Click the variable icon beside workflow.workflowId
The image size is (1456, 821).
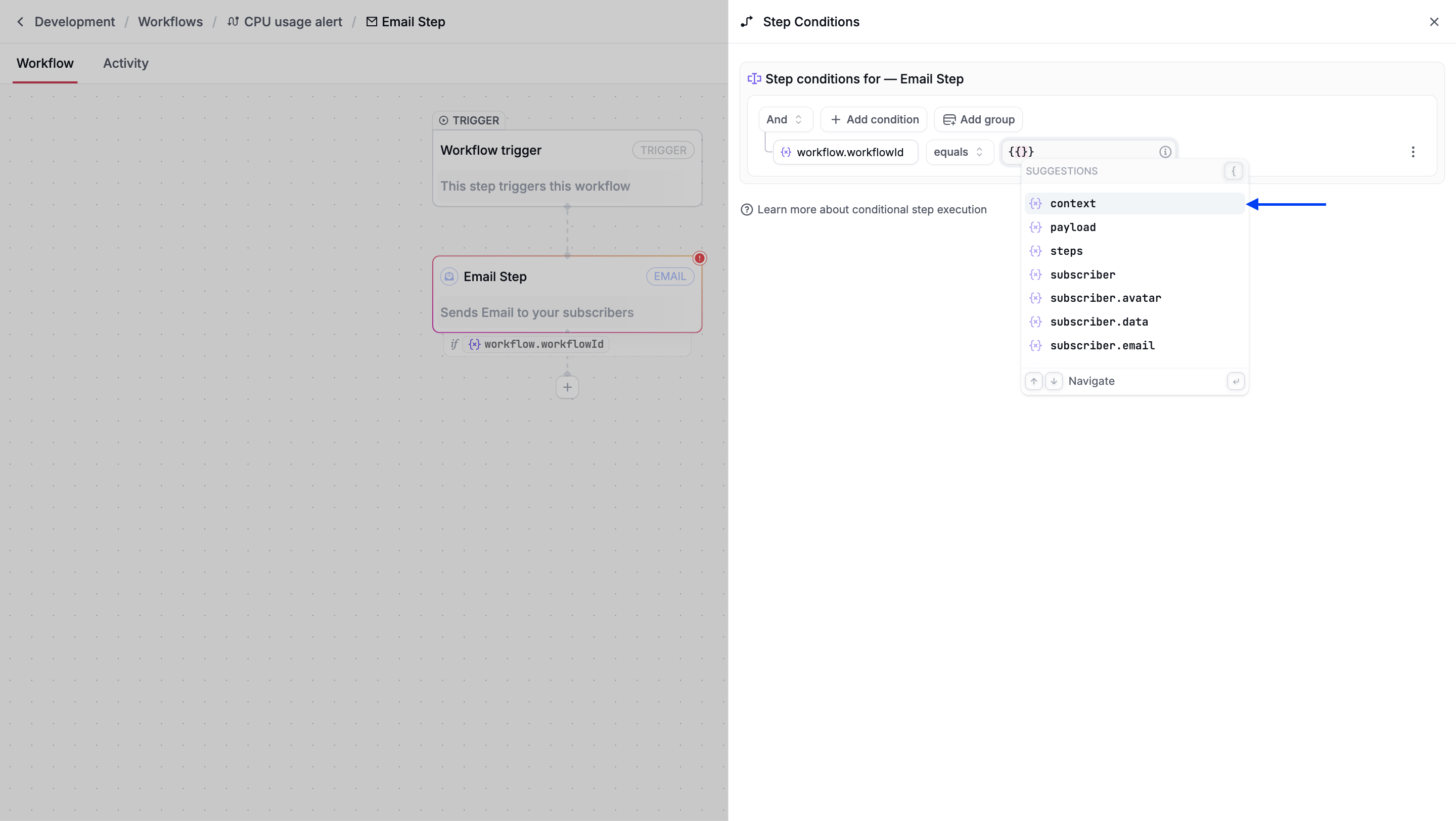(x=786, y=152)
